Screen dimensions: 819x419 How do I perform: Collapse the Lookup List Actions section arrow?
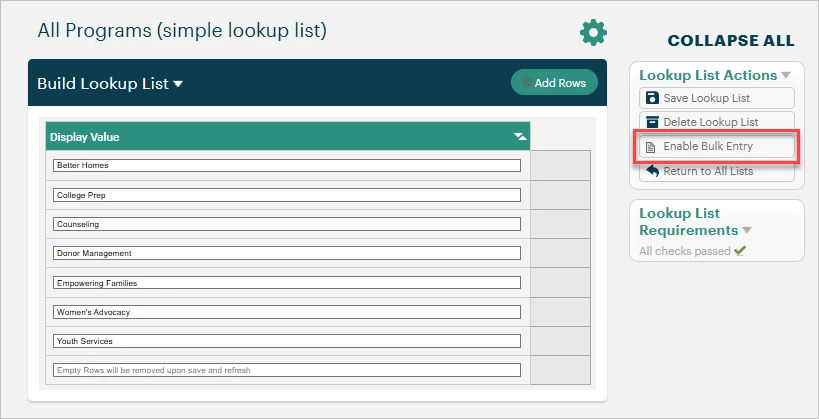pos(786,76)
